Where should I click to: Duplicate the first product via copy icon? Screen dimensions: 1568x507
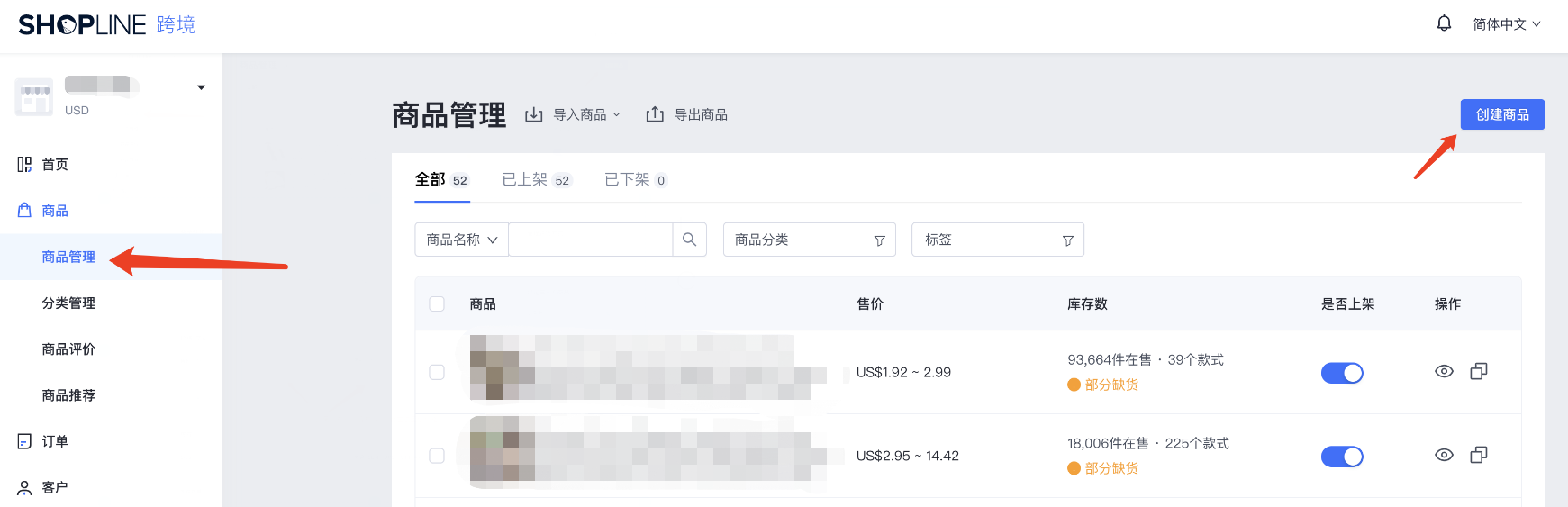click(x=1479, y=371)
